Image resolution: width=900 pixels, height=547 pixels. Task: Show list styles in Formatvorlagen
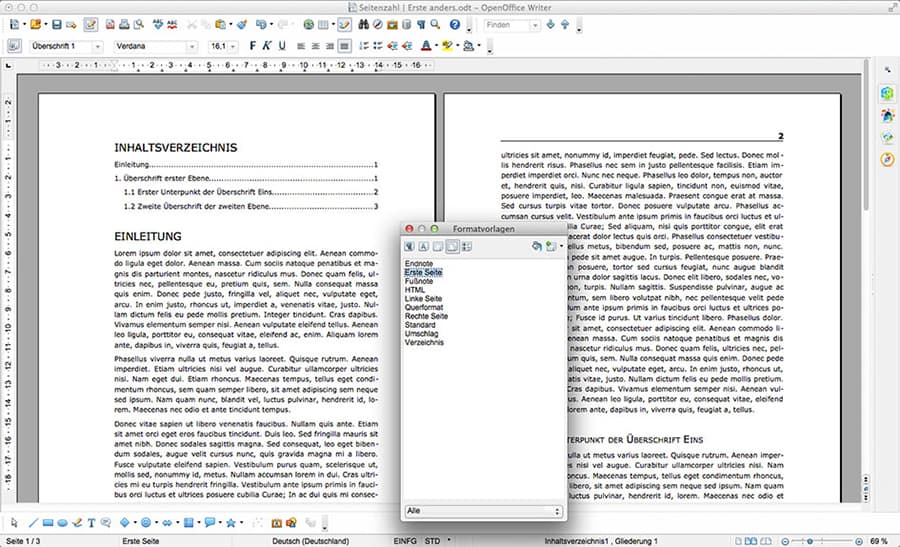[467, 246]
